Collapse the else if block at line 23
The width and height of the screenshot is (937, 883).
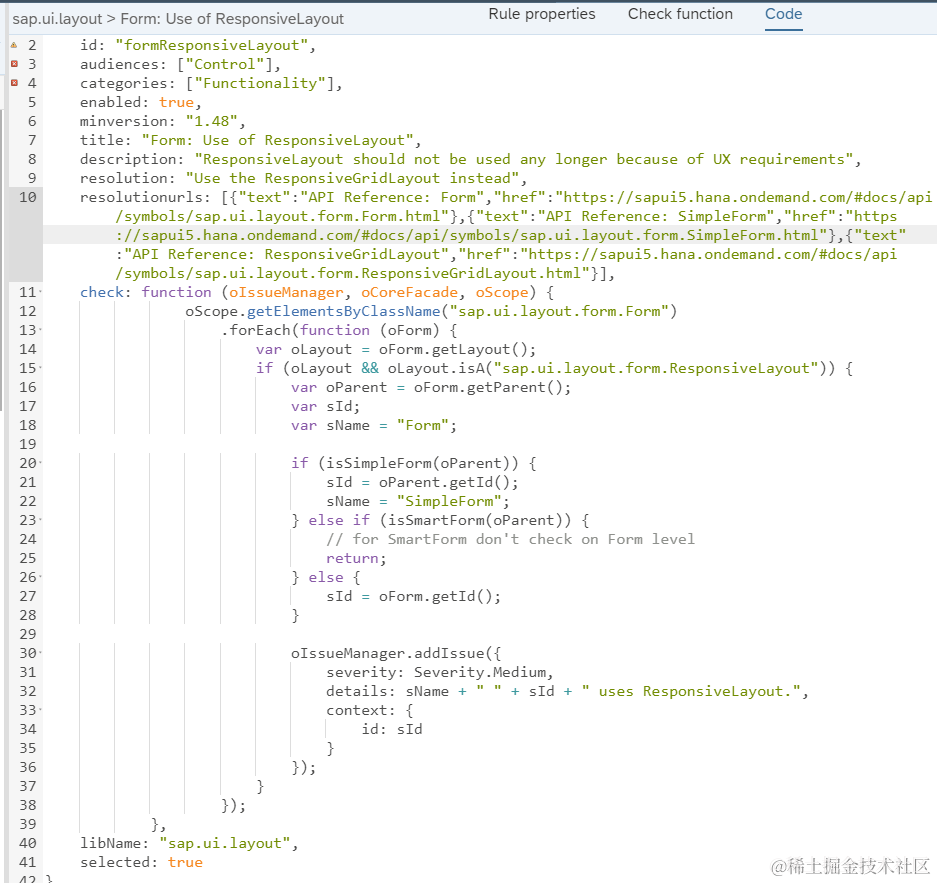[x=40, y=520]
